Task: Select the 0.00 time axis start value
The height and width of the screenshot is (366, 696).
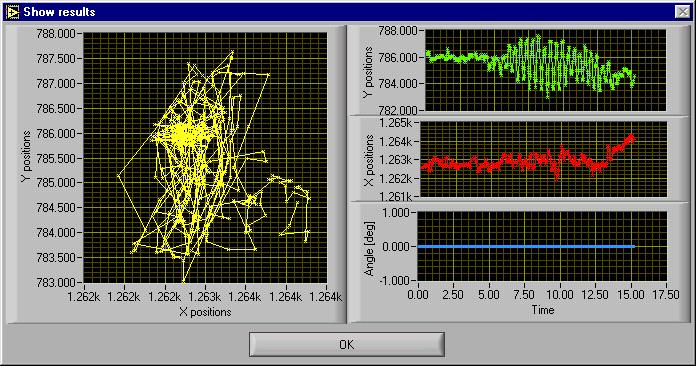Action: pyautogui.click(x=418, y=295)
